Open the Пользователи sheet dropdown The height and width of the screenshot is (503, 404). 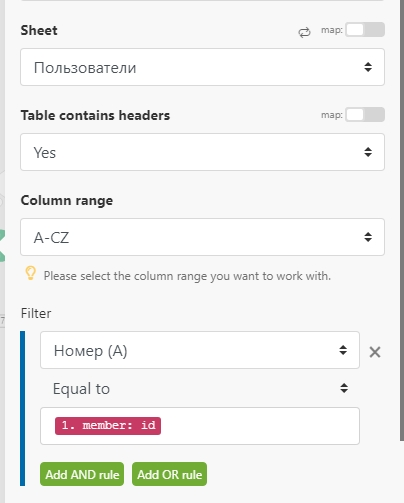(x=202, y=67)
